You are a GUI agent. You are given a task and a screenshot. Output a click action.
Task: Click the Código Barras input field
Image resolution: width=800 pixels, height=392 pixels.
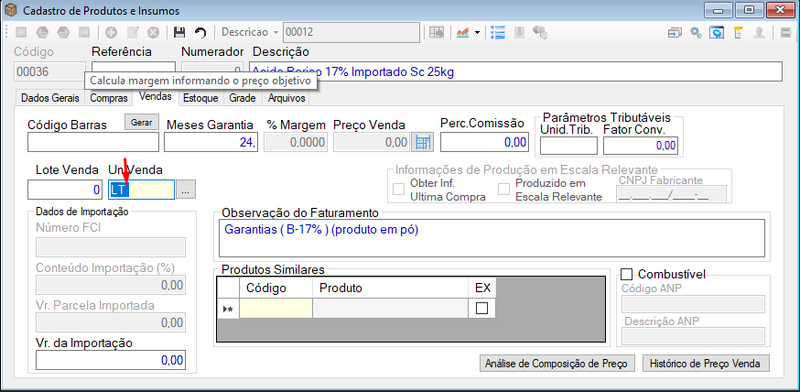(x=93, y=142)
